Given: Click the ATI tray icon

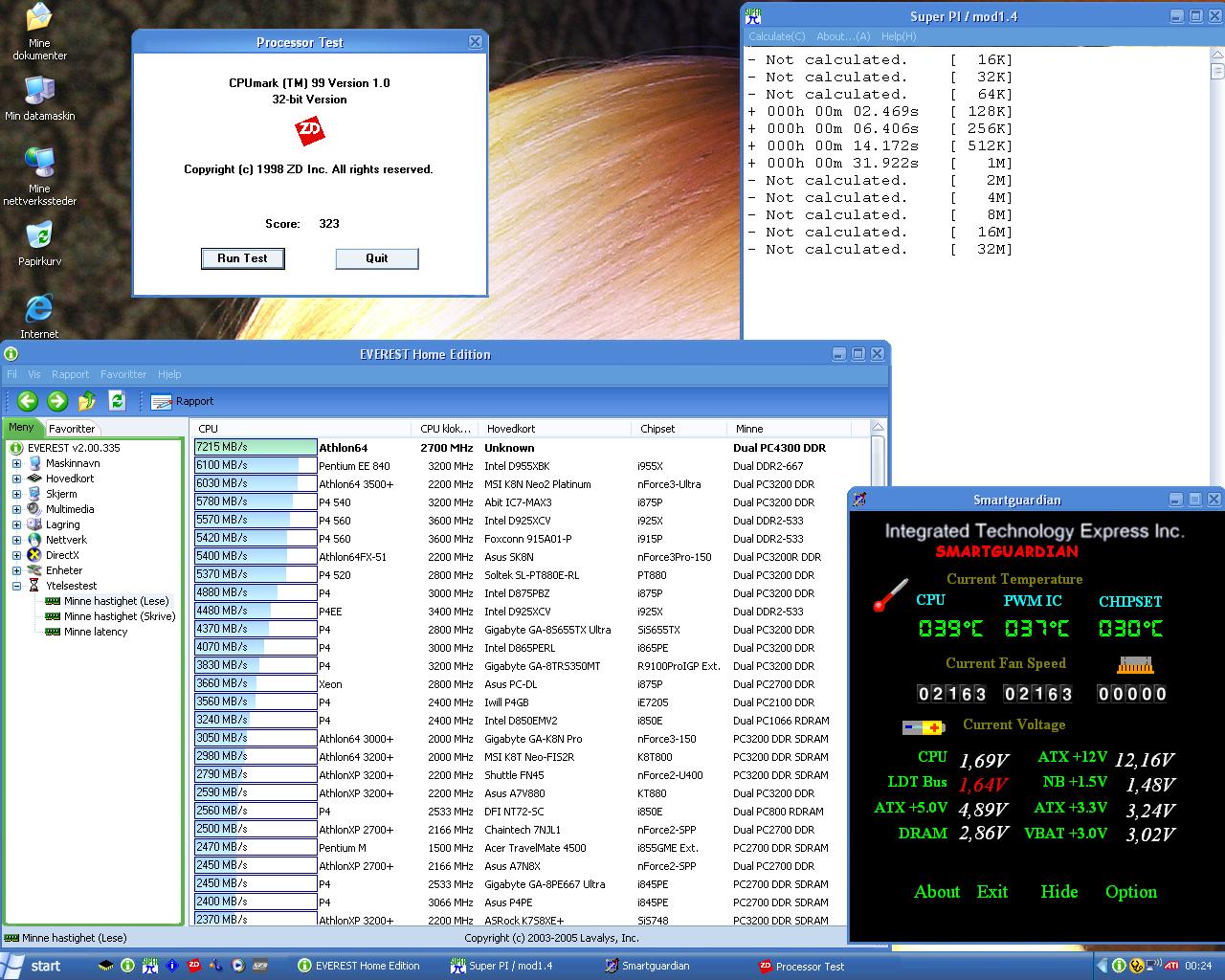Looking at the screenshot, I should pyautogui.click(x=1170, y=966).
